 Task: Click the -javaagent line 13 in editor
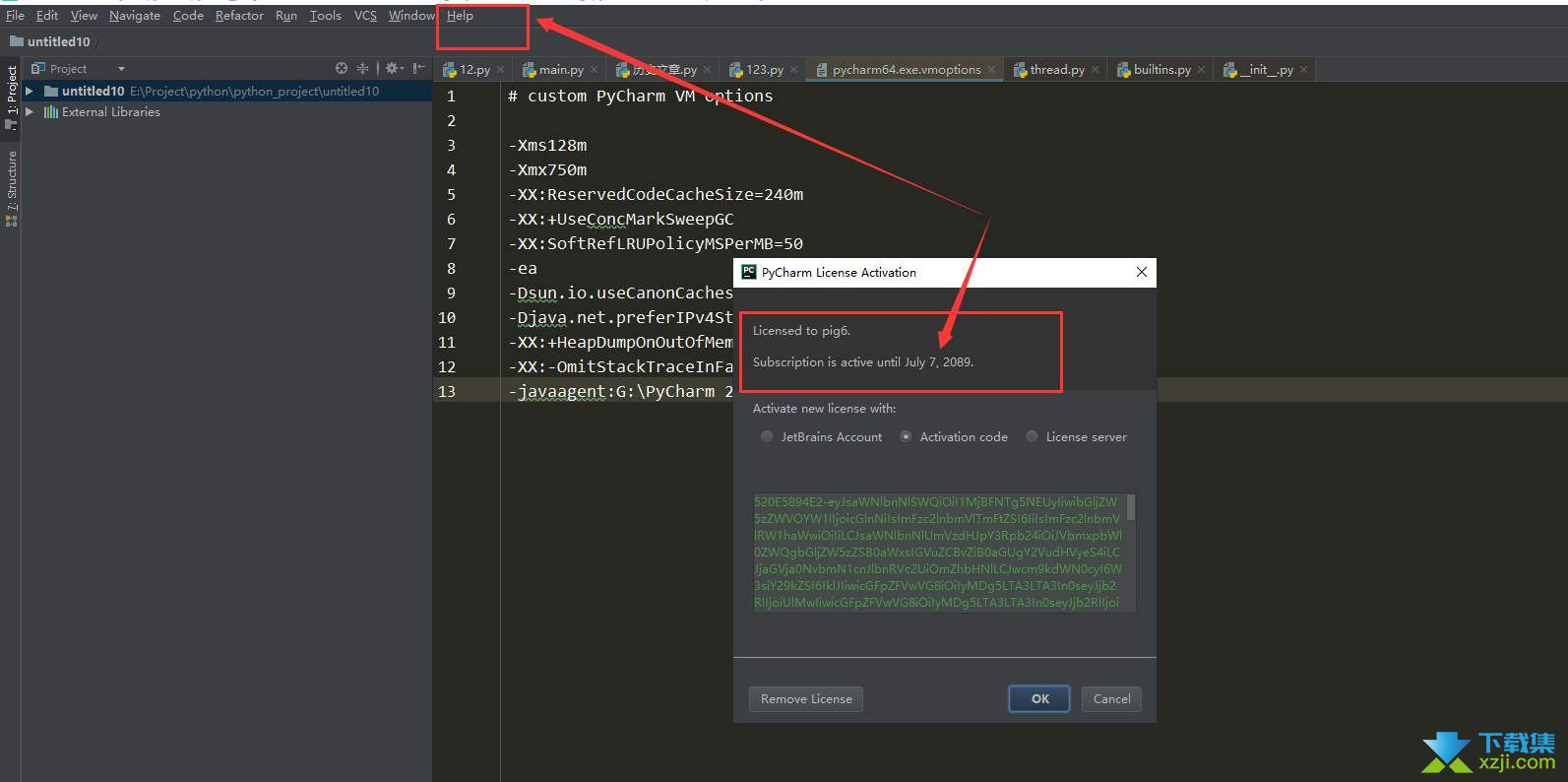click(x=621, y=391)
